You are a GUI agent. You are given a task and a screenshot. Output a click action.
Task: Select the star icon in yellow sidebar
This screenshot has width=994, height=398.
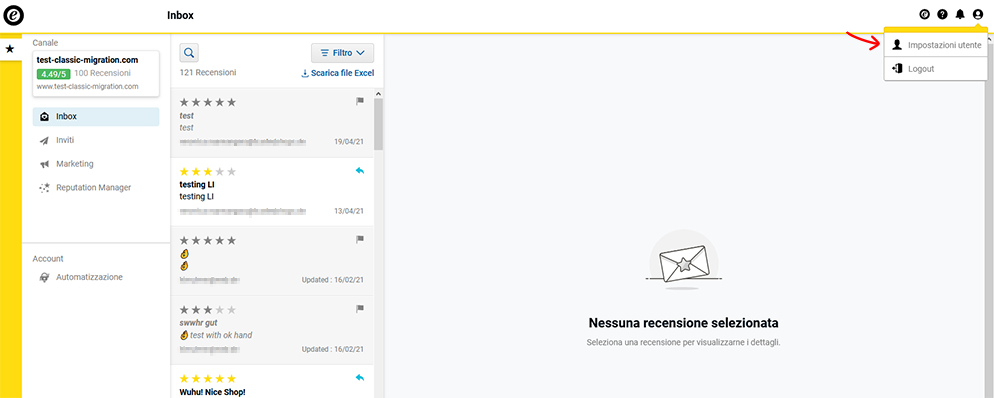(10, 49)
